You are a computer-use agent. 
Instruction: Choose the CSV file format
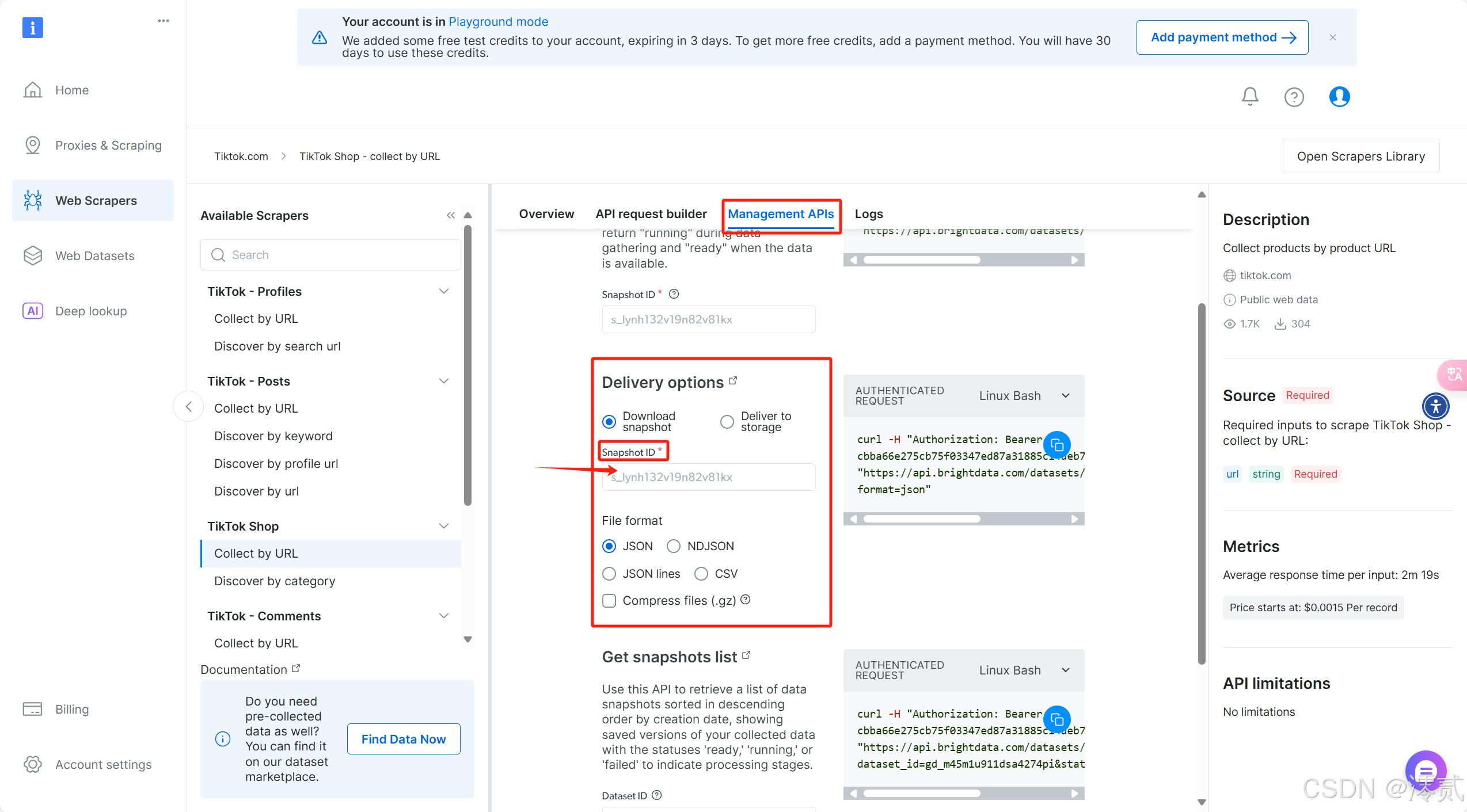coord(701,574)
